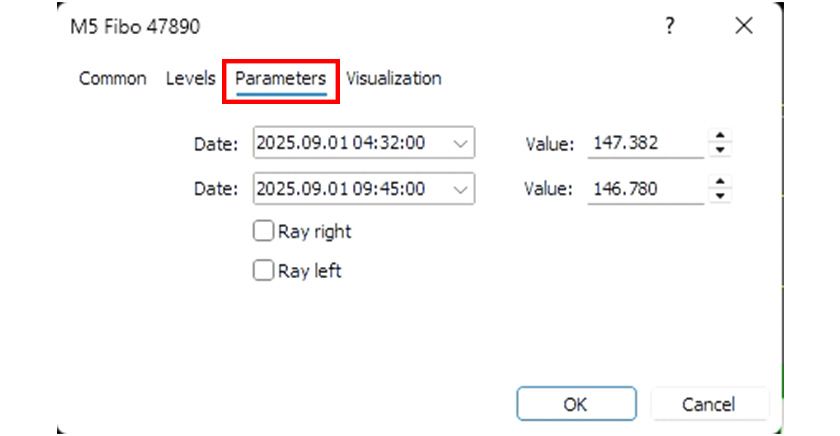The width and height of the screenshot is (840, 436).
Task: Switch to the Common tab
Action: (112, 78)
